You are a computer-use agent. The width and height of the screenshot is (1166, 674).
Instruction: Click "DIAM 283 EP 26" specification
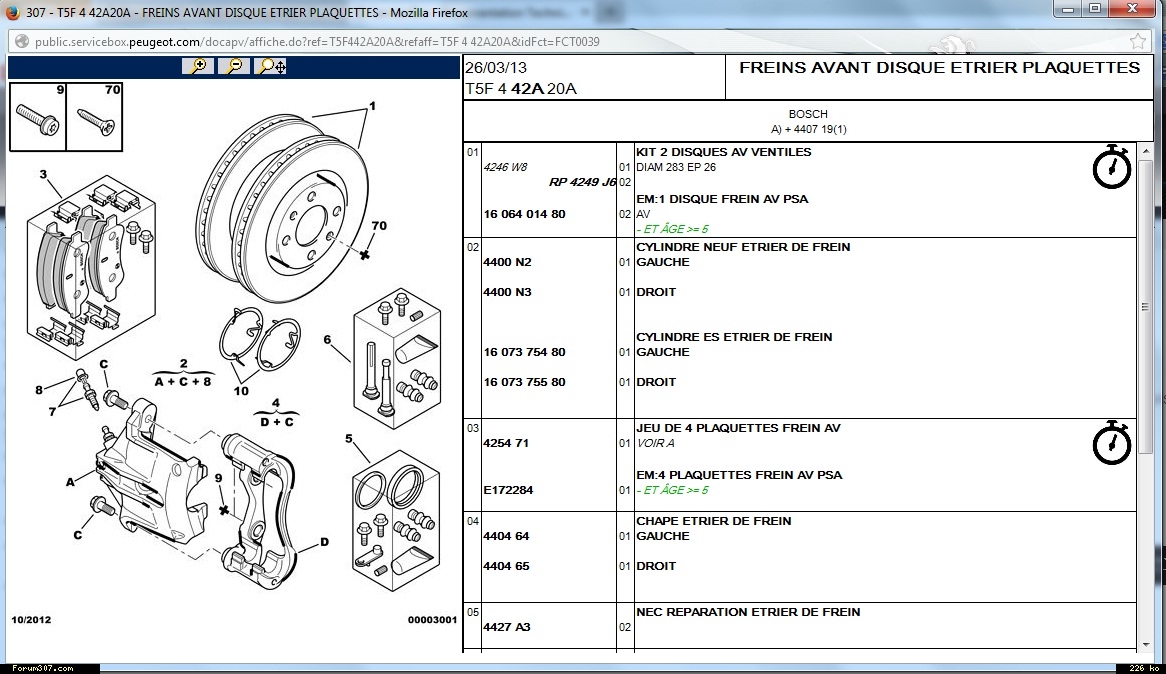click(x=676, y=167)
